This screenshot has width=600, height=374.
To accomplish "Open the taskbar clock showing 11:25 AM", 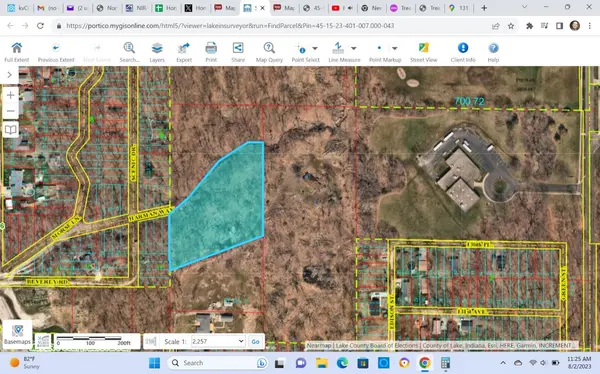I will [x=579, y=363].
